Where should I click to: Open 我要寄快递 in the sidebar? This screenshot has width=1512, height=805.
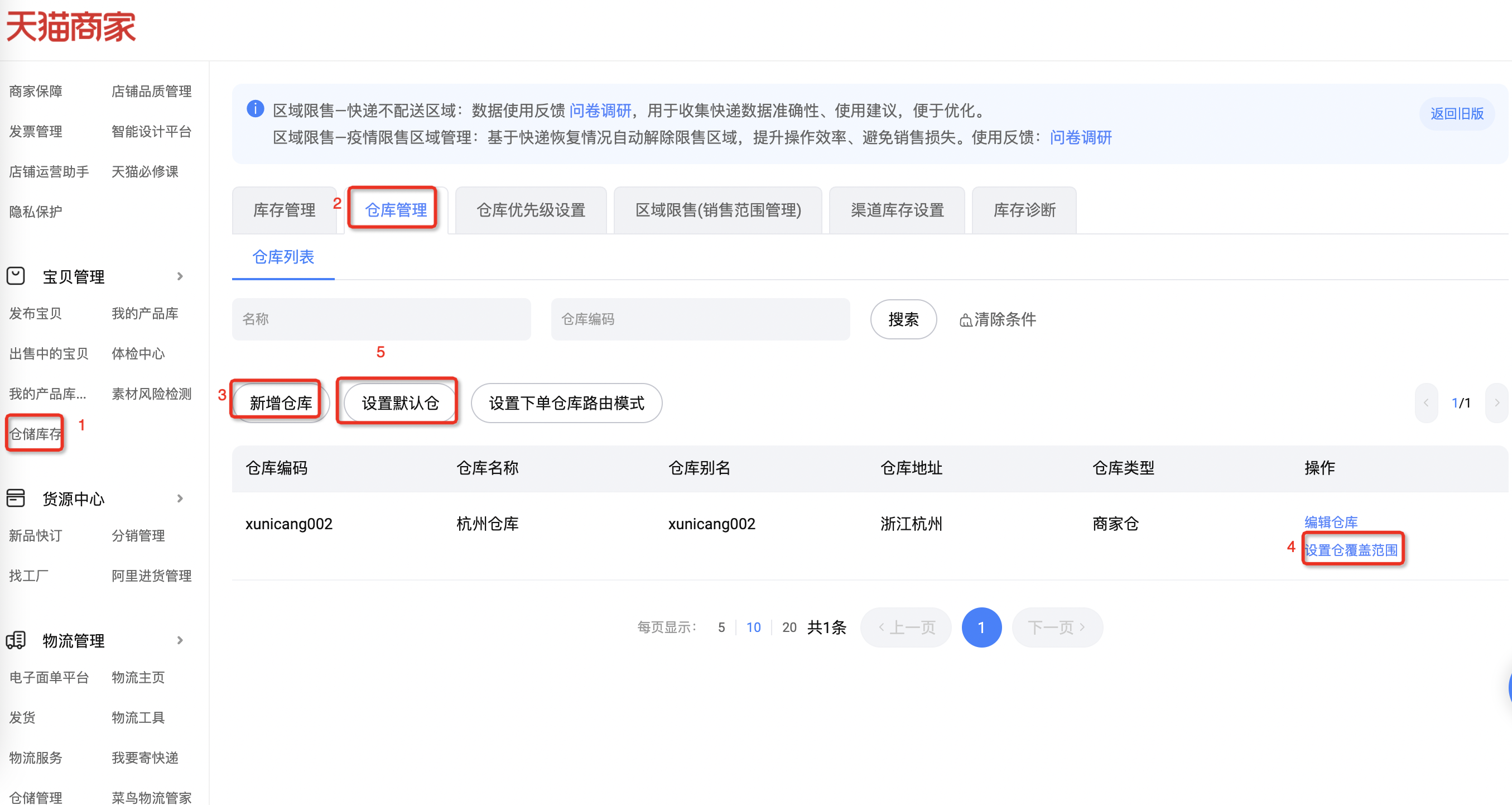[145, 758]
